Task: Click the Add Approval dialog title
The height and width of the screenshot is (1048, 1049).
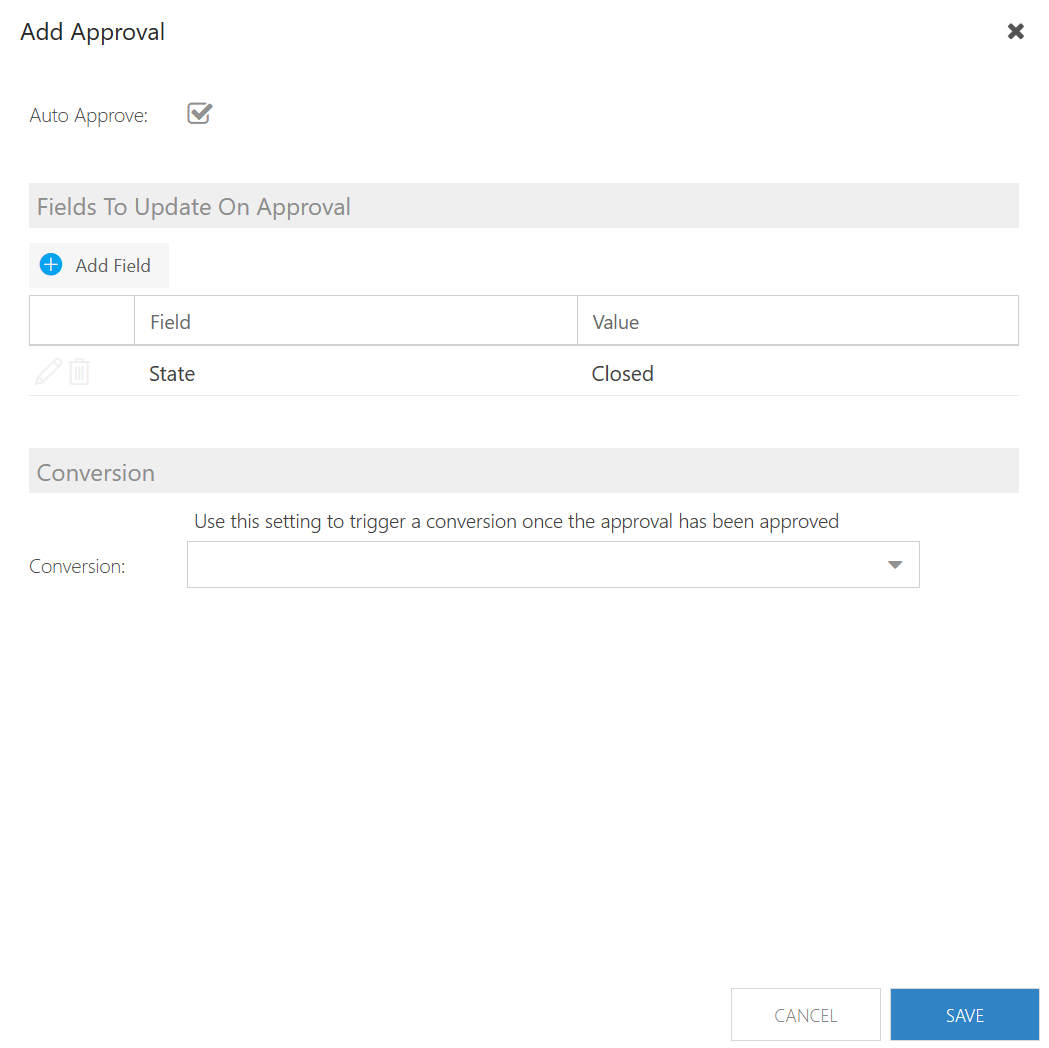Action: 92,32
